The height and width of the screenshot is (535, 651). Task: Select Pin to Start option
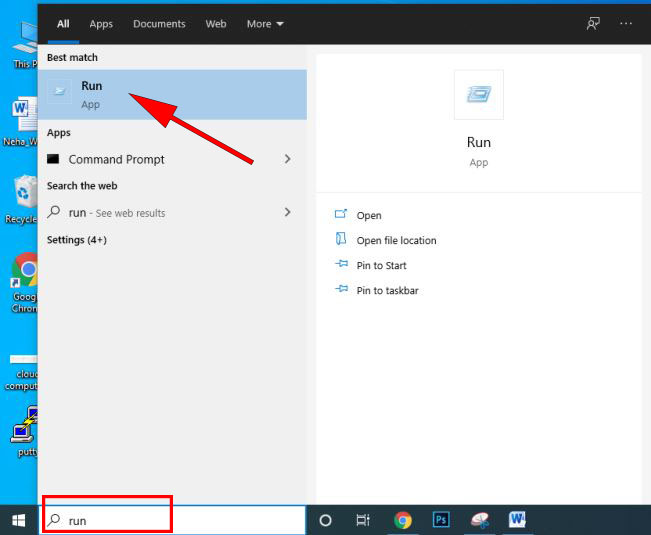[381, 265]
